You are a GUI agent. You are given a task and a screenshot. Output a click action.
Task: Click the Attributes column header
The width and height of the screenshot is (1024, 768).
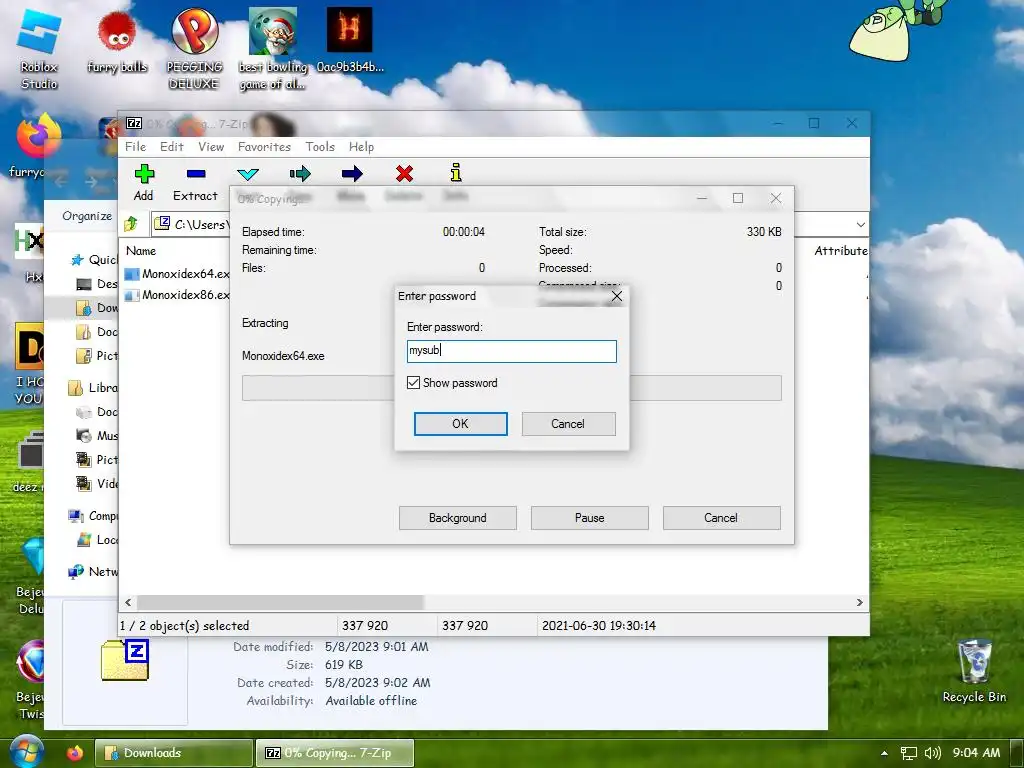(841, 251)
